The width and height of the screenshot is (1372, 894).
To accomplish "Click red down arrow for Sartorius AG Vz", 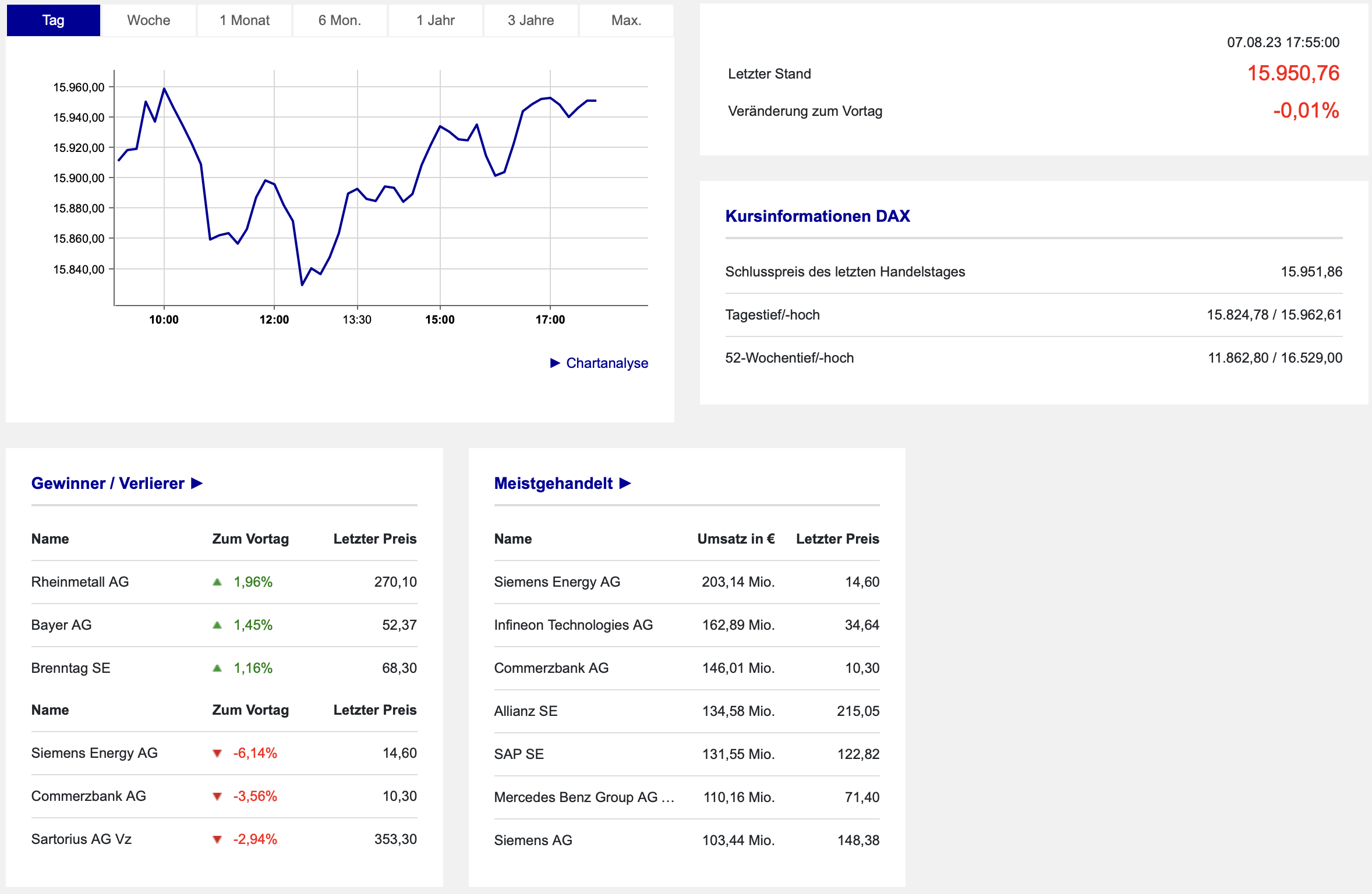I will click(217, 839).
